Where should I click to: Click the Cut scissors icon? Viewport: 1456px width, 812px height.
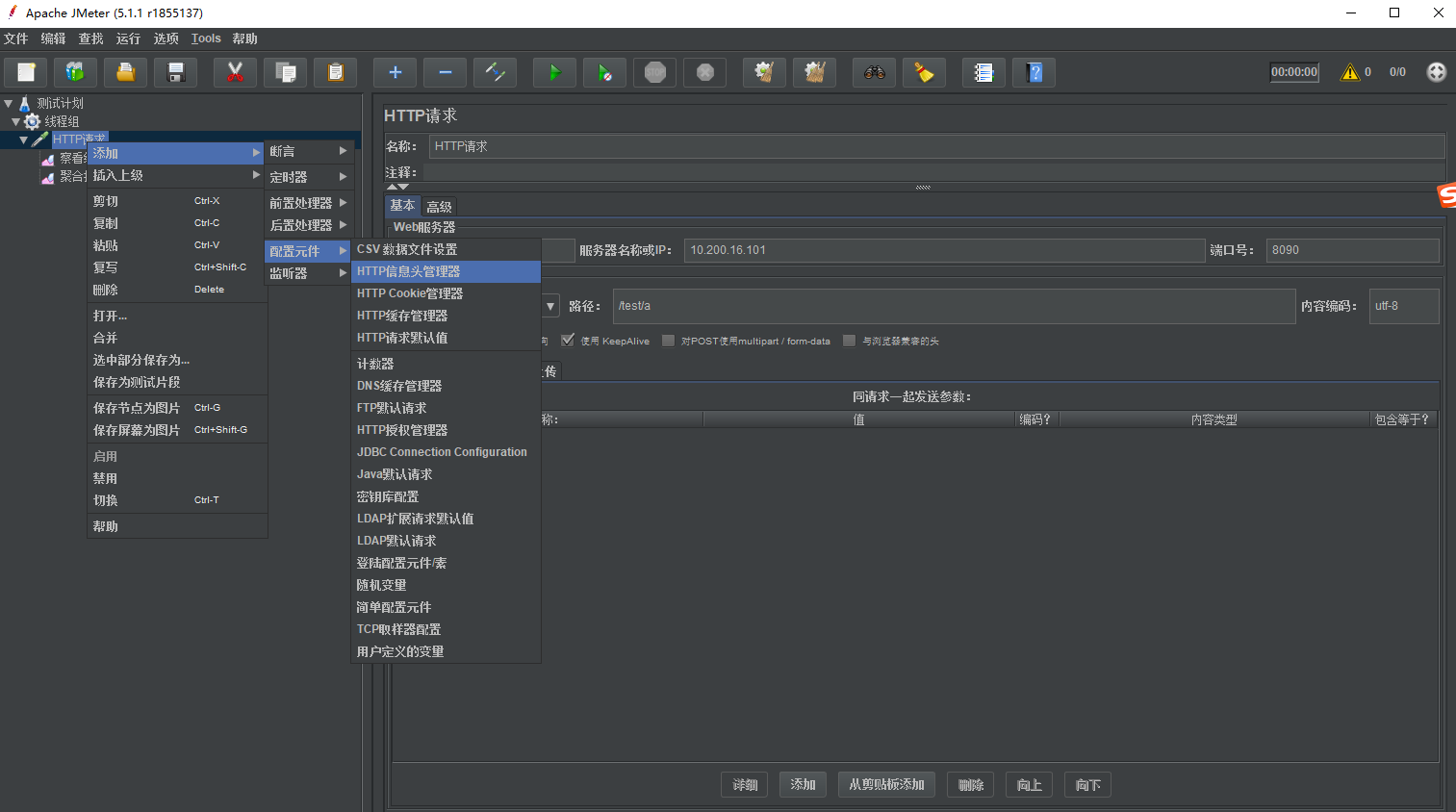click(235, 72)
